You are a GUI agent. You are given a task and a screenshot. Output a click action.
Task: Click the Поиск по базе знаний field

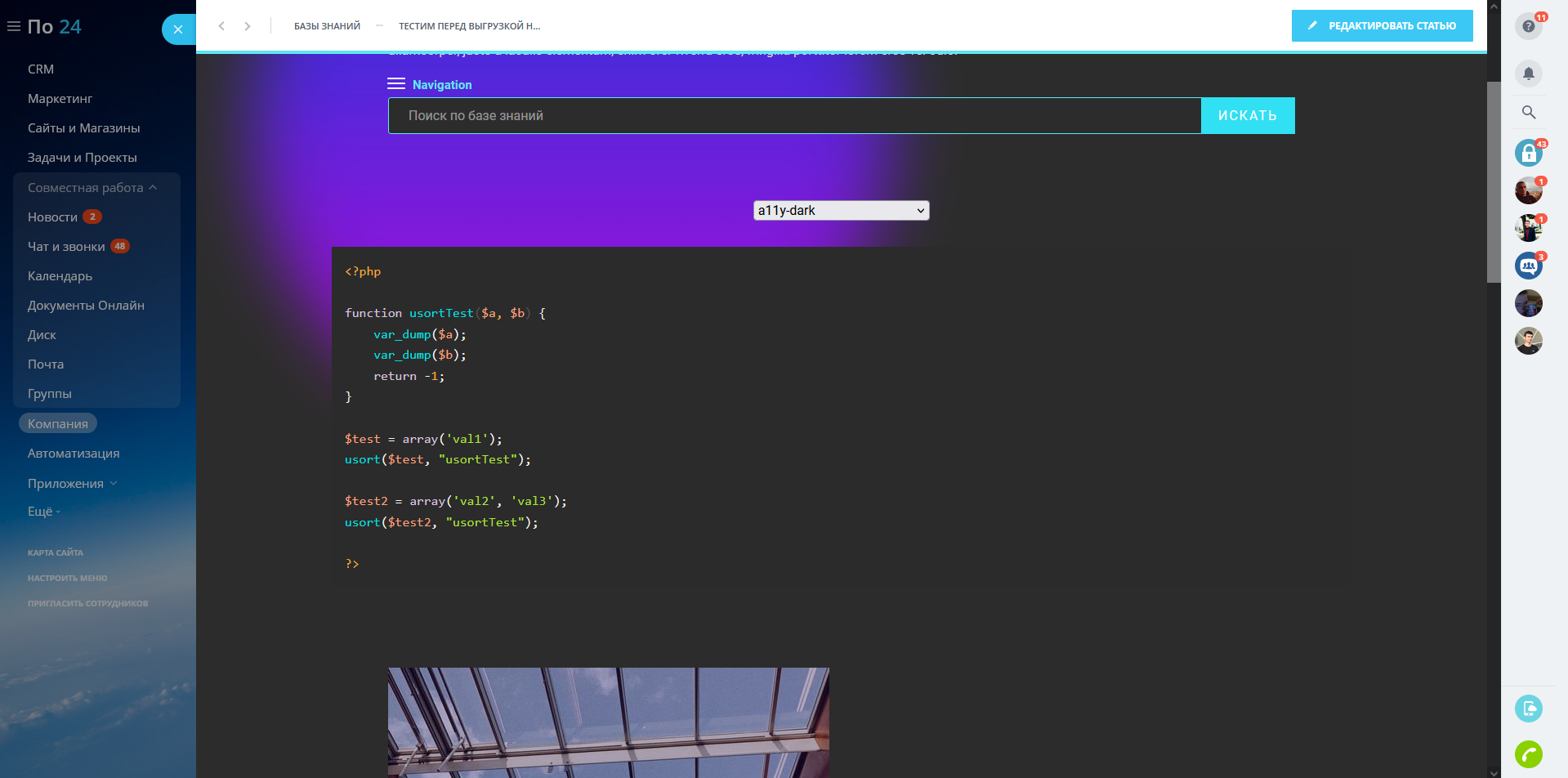click(793, 116)
